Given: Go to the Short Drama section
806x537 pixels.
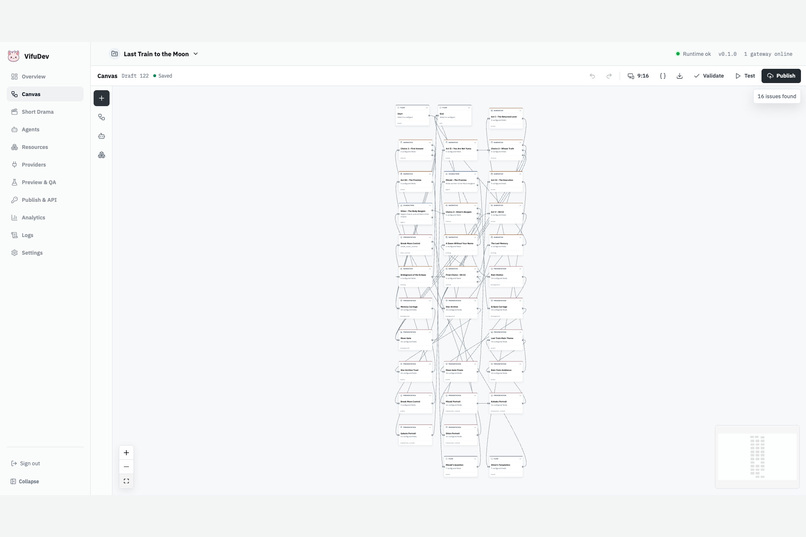Looking at the screenshot, I should pos(45,112).
